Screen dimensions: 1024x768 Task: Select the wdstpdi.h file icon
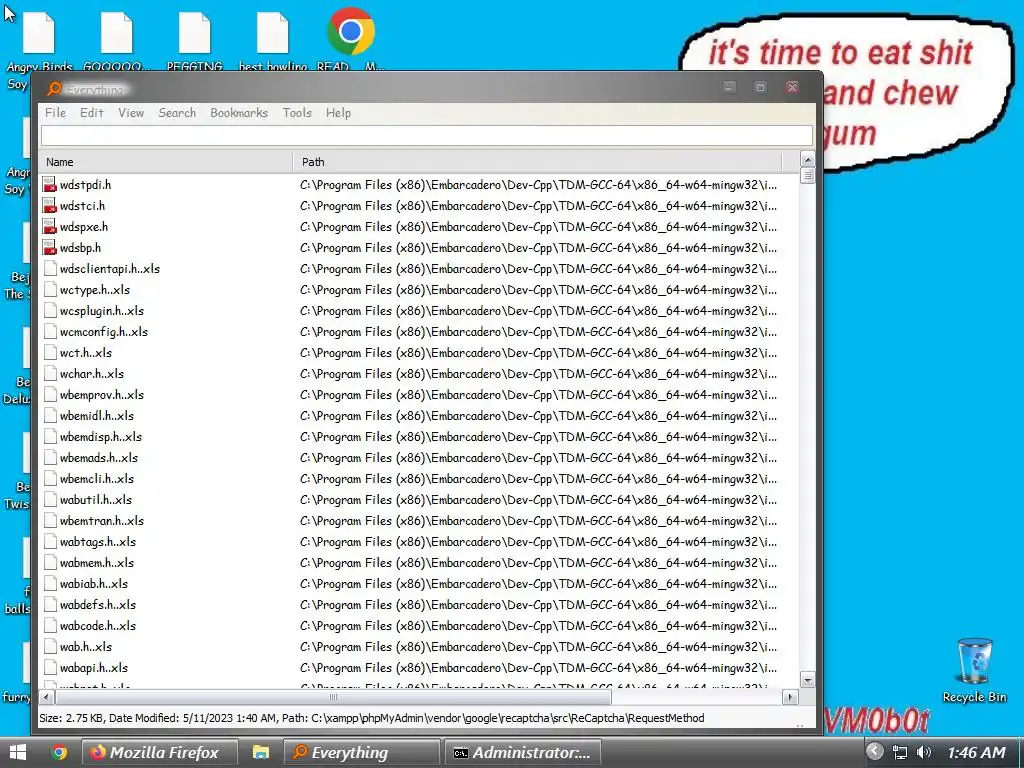[50, 185]
